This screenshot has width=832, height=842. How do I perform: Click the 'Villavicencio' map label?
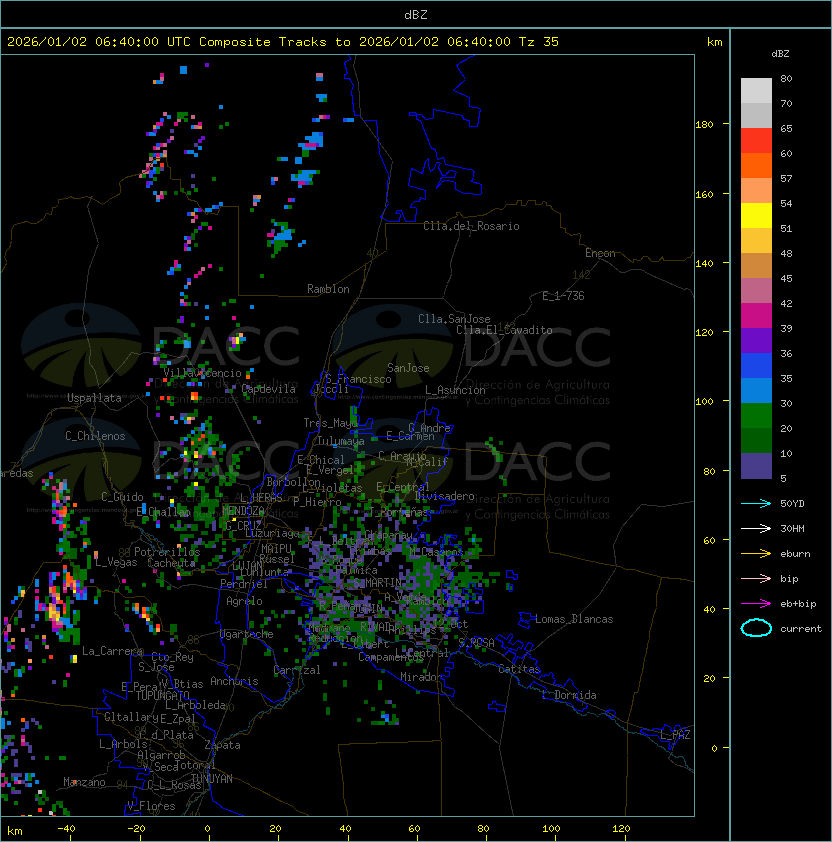click(202, 373)
